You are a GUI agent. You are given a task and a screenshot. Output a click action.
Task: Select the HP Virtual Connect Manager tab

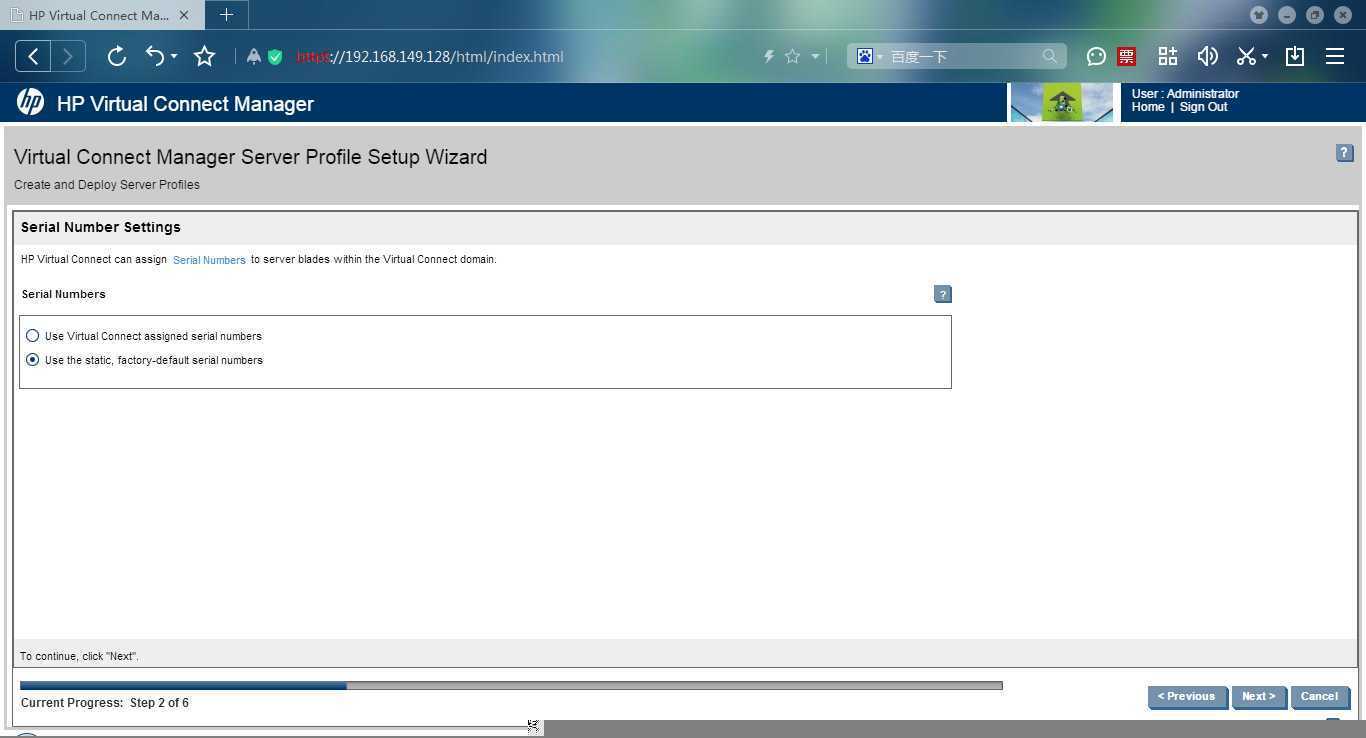pyautogui.click(x=99, y=15)
